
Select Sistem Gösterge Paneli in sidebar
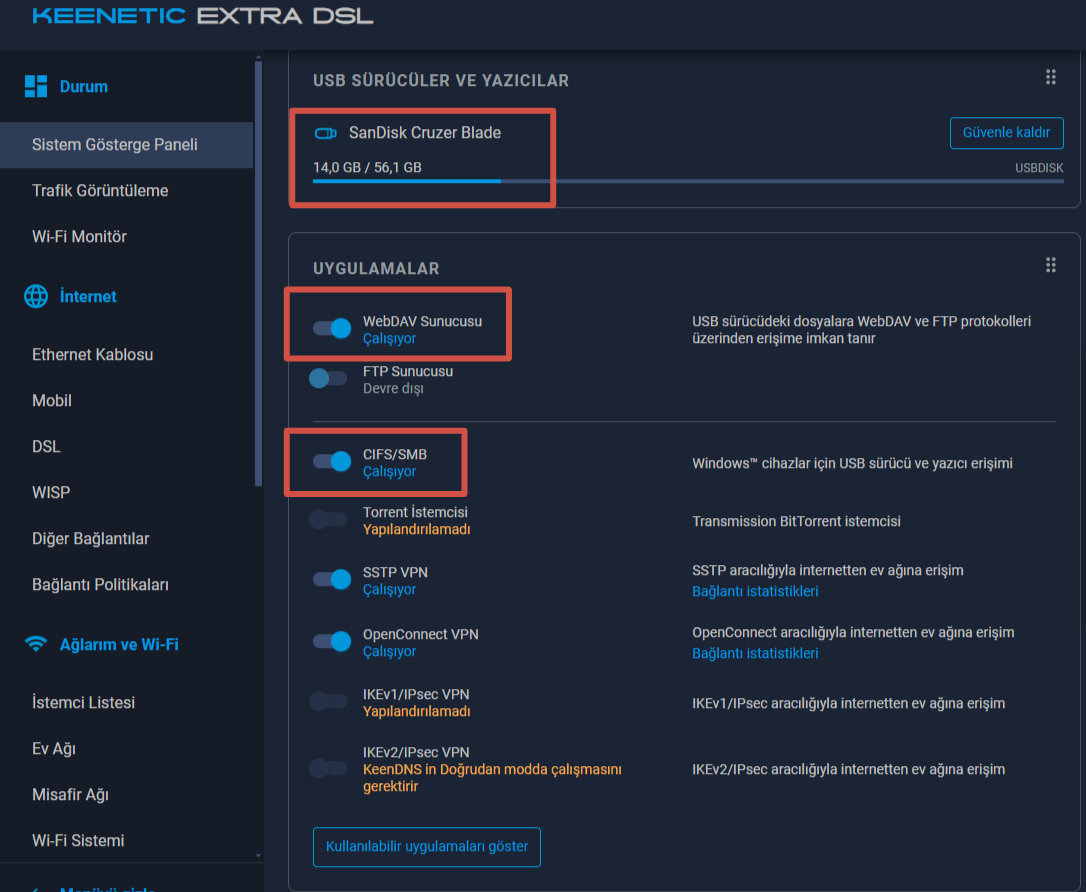(126, 145)
